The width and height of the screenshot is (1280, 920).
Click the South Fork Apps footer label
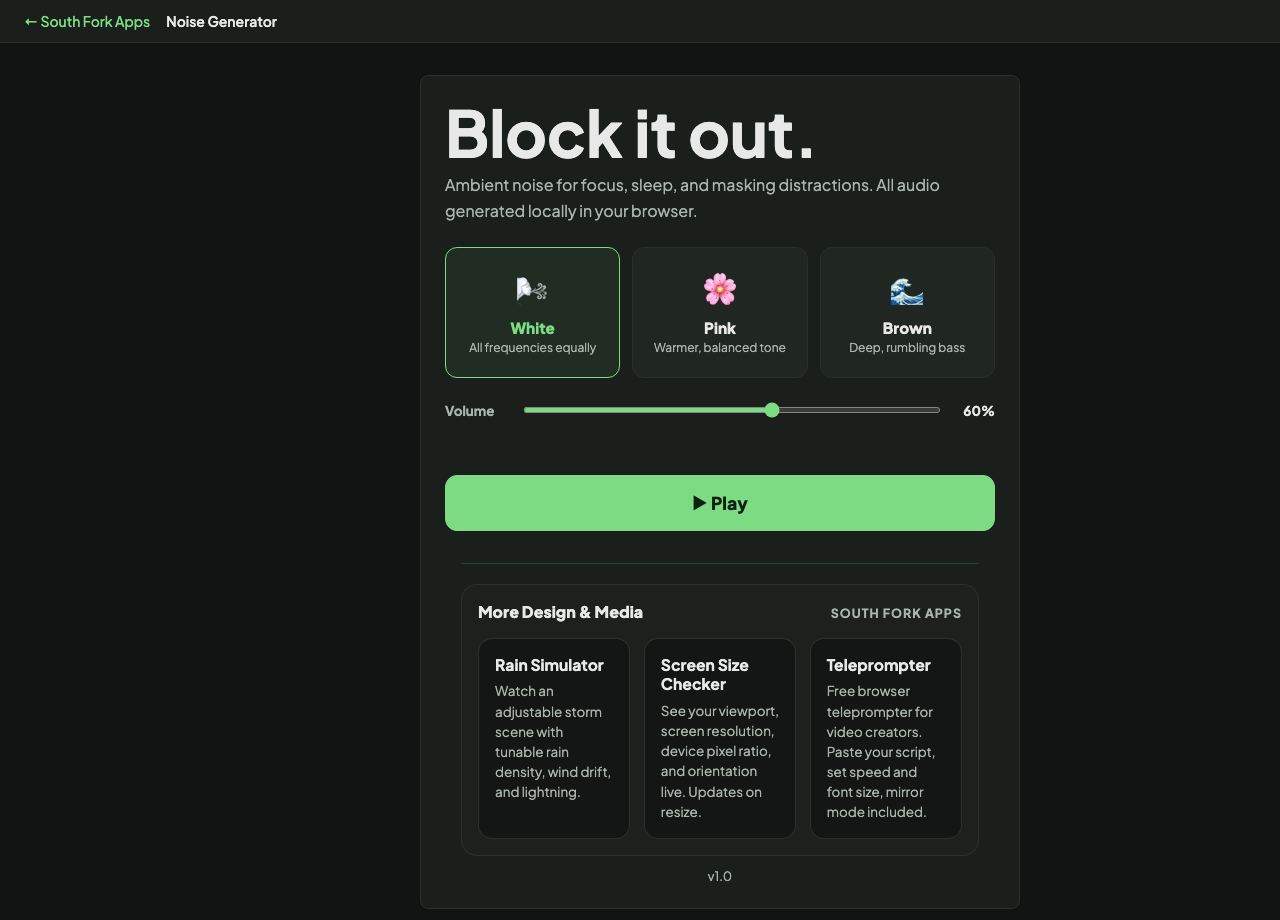(x=896, y=613)
